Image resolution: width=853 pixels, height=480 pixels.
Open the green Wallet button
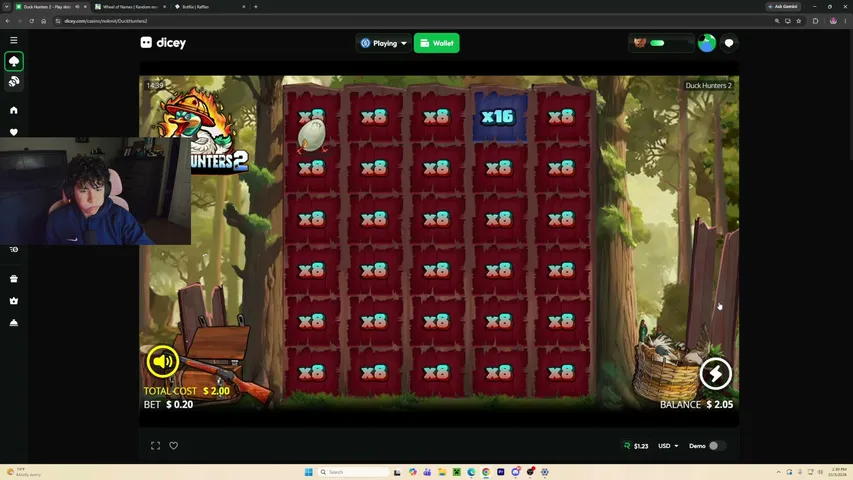click(436, 43)
